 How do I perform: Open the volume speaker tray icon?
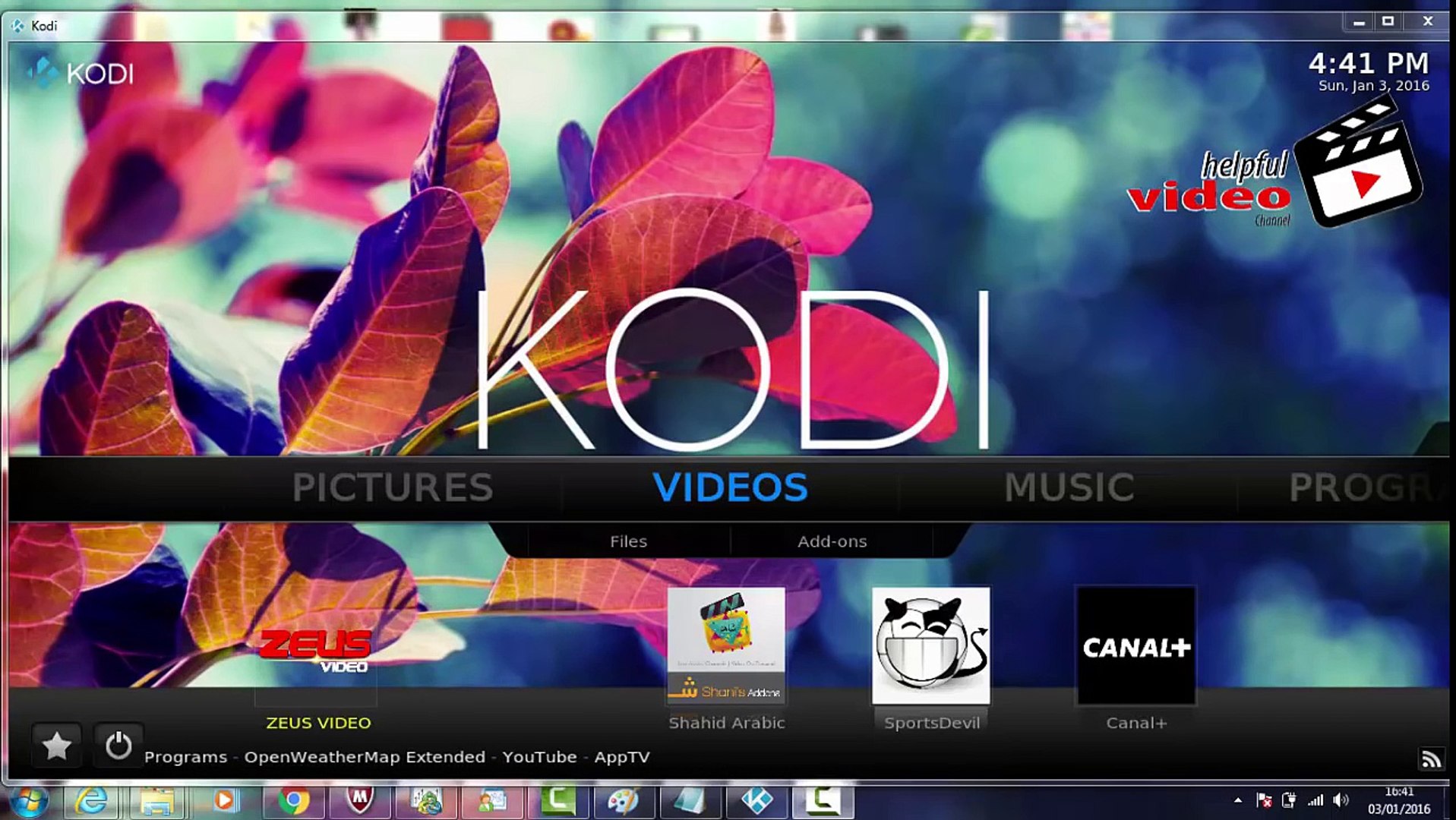(x=1341, y=800)
